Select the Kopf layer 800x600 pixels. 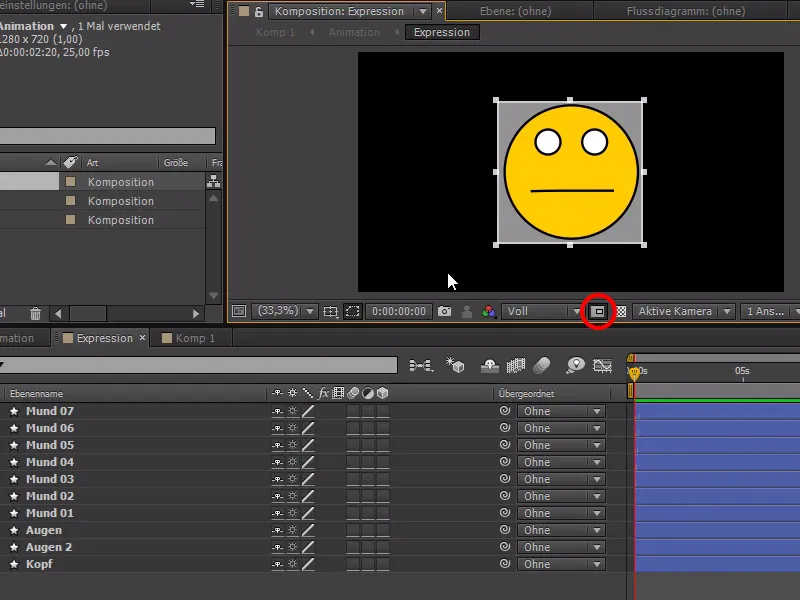point(39,564)
